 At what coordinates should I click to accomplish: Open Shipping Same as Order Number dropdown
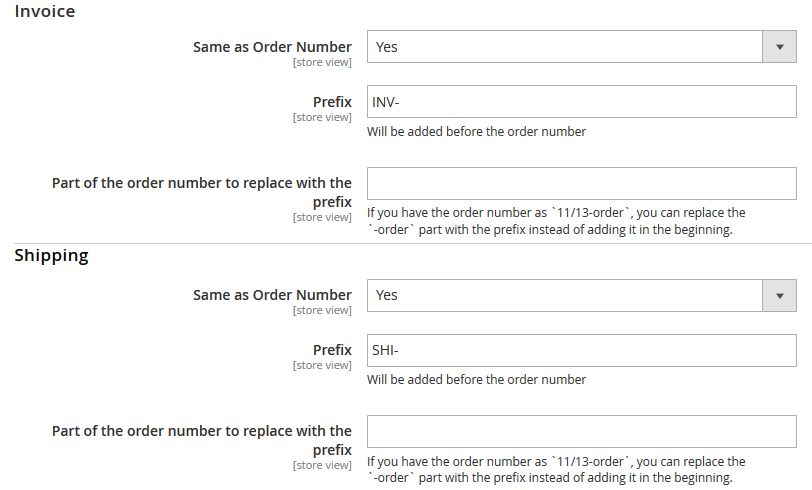(x=565, y=295)
